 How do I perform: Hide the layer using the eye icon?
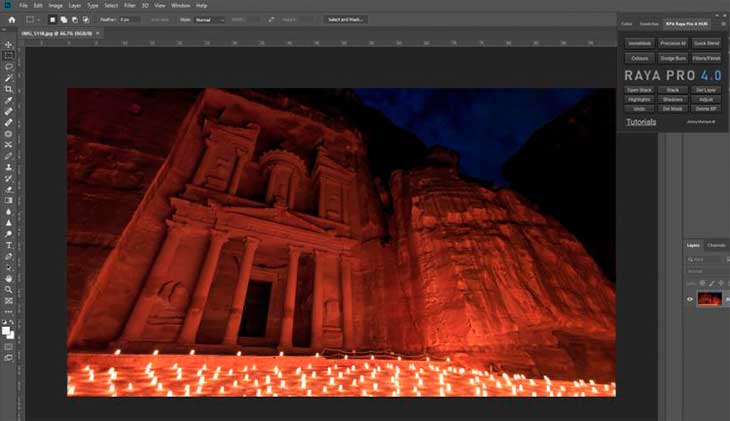[x=690, y=299]
